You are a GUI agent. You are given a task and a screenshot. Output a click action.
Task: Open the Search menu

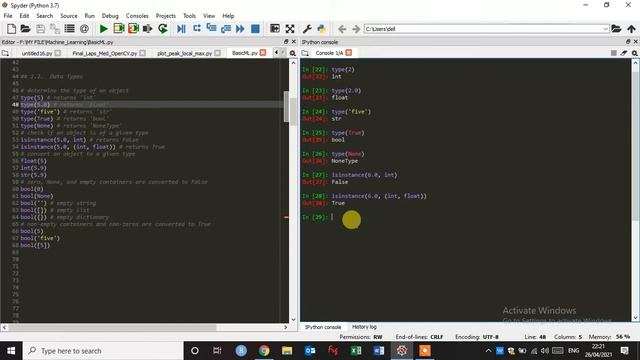click(44, 16)
